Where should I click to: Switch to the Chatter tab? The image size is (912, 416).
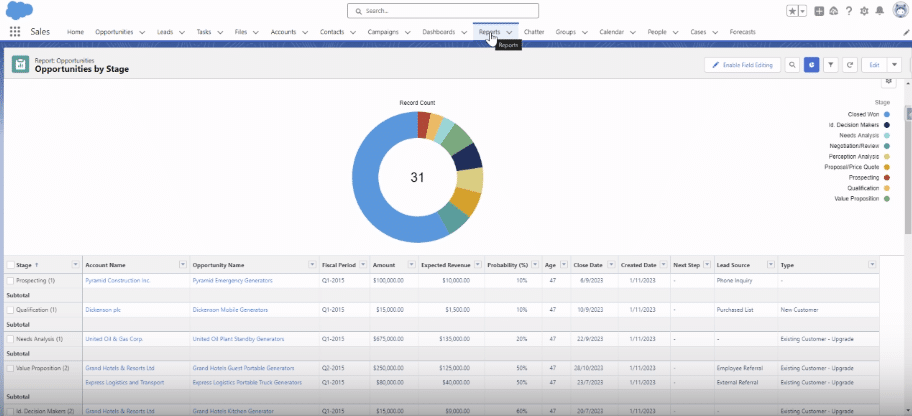coord(534,32)
